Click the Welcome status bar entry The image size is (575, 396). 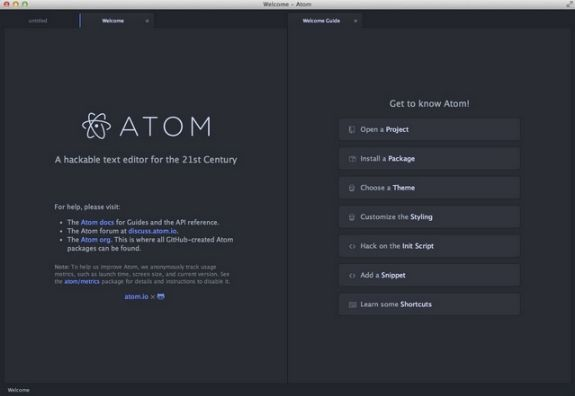pos(18,390)
